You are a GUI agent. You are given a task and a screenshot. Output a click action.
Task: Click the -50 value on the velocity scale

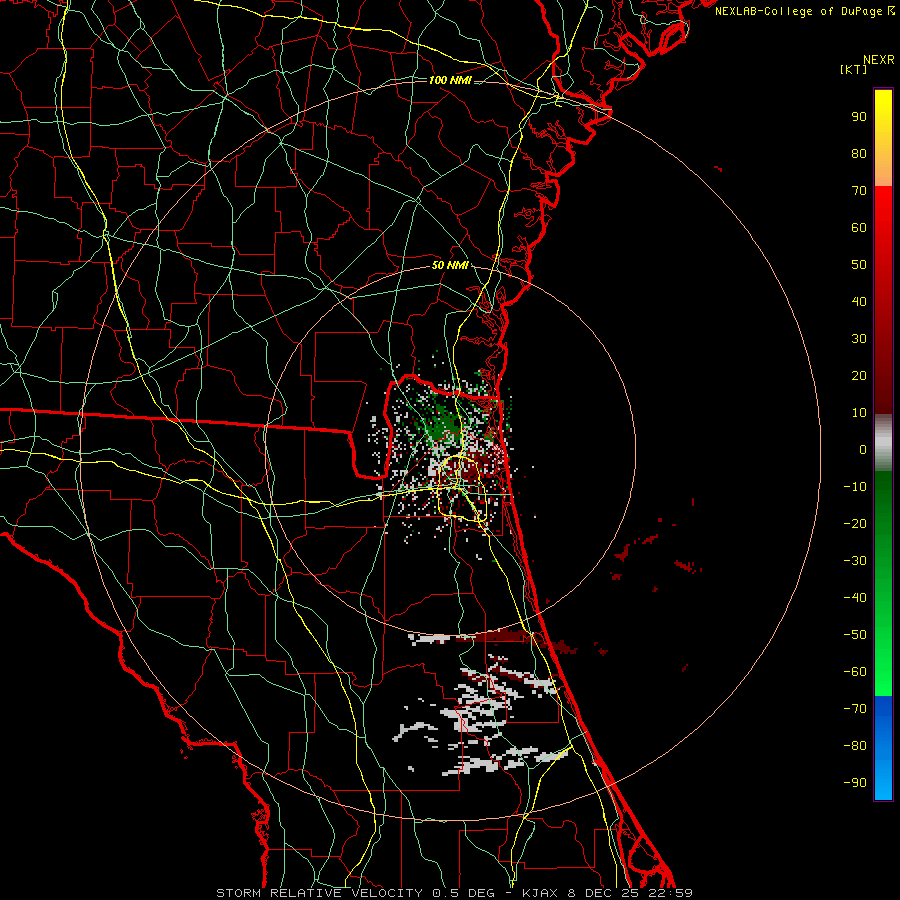(x=855, y=635)
